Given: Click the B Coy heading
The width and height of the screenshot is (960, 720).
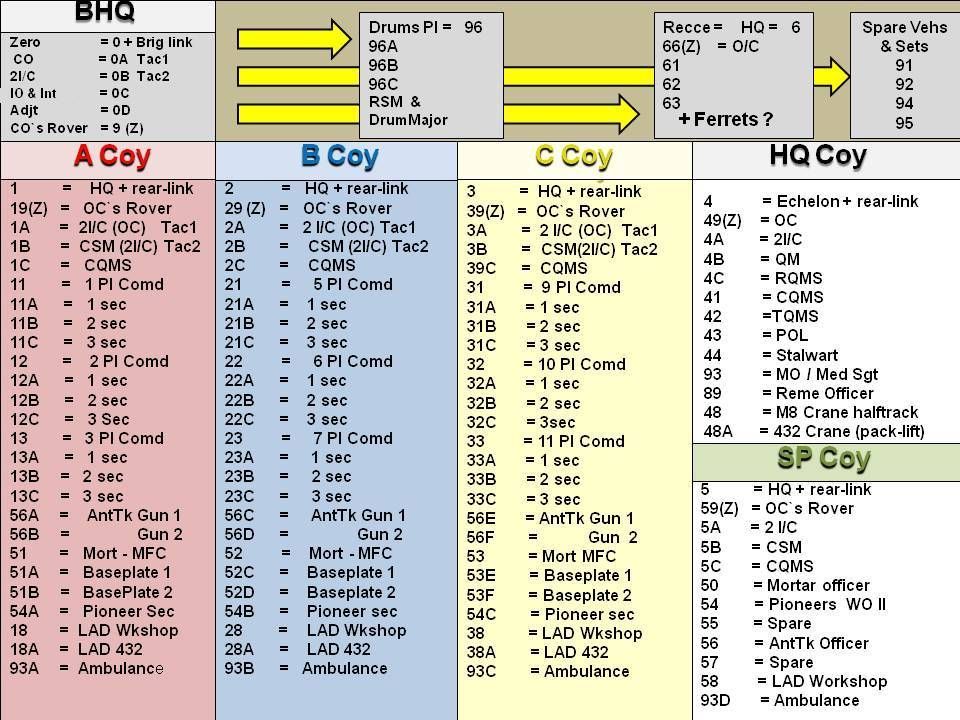Looking at the screenshot, I should pyautogui.click(x=340, y=157).
